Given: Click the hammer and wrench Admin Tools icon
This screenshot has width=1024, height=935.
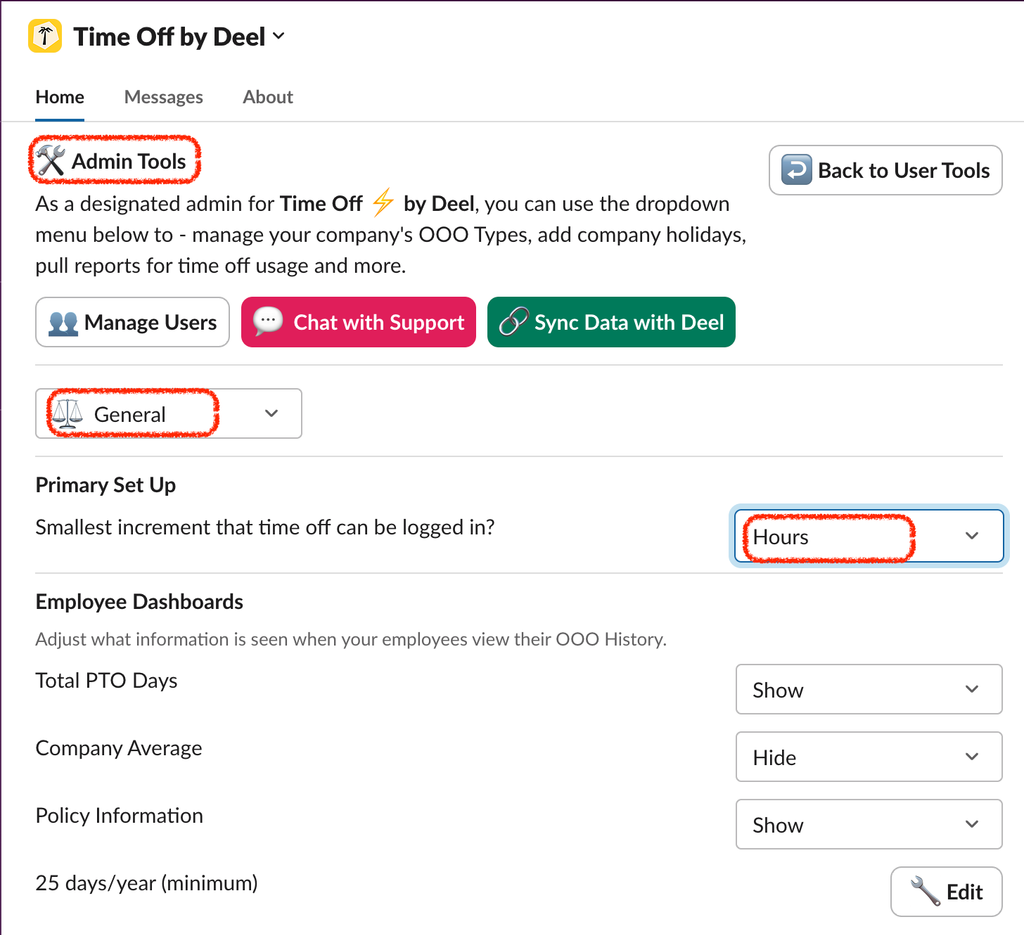Looking at the screenshot, I should (x=51, y=161).
